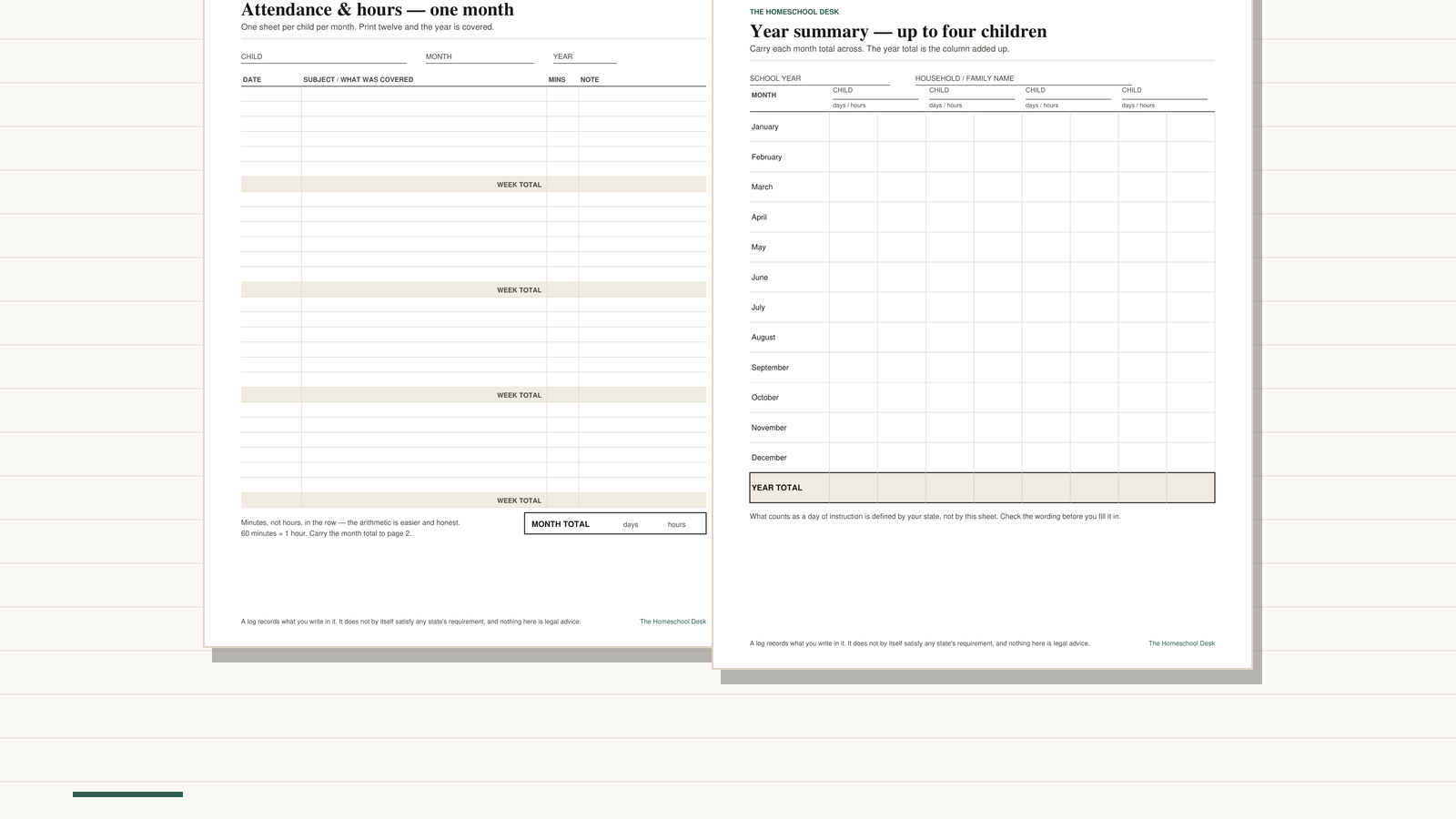Click 'The Homeschool Desk' footer on year summary

(x=1181, y=644)
